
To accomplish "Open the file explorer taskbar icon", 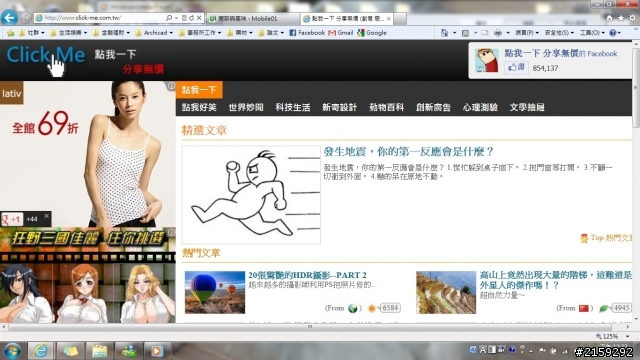I will tap(99, 351).
